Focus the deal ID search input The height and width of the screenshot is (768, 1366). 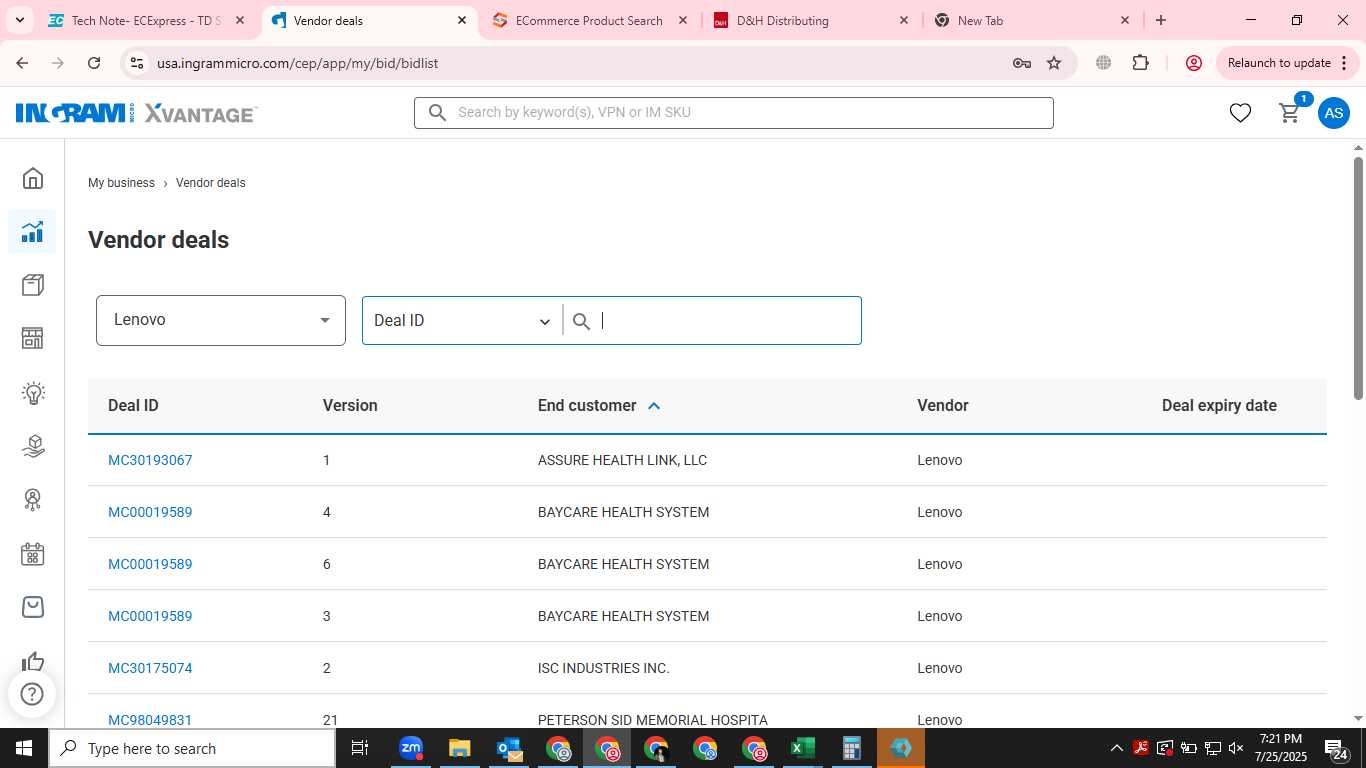pyautogui.click(x=728, y=321)
